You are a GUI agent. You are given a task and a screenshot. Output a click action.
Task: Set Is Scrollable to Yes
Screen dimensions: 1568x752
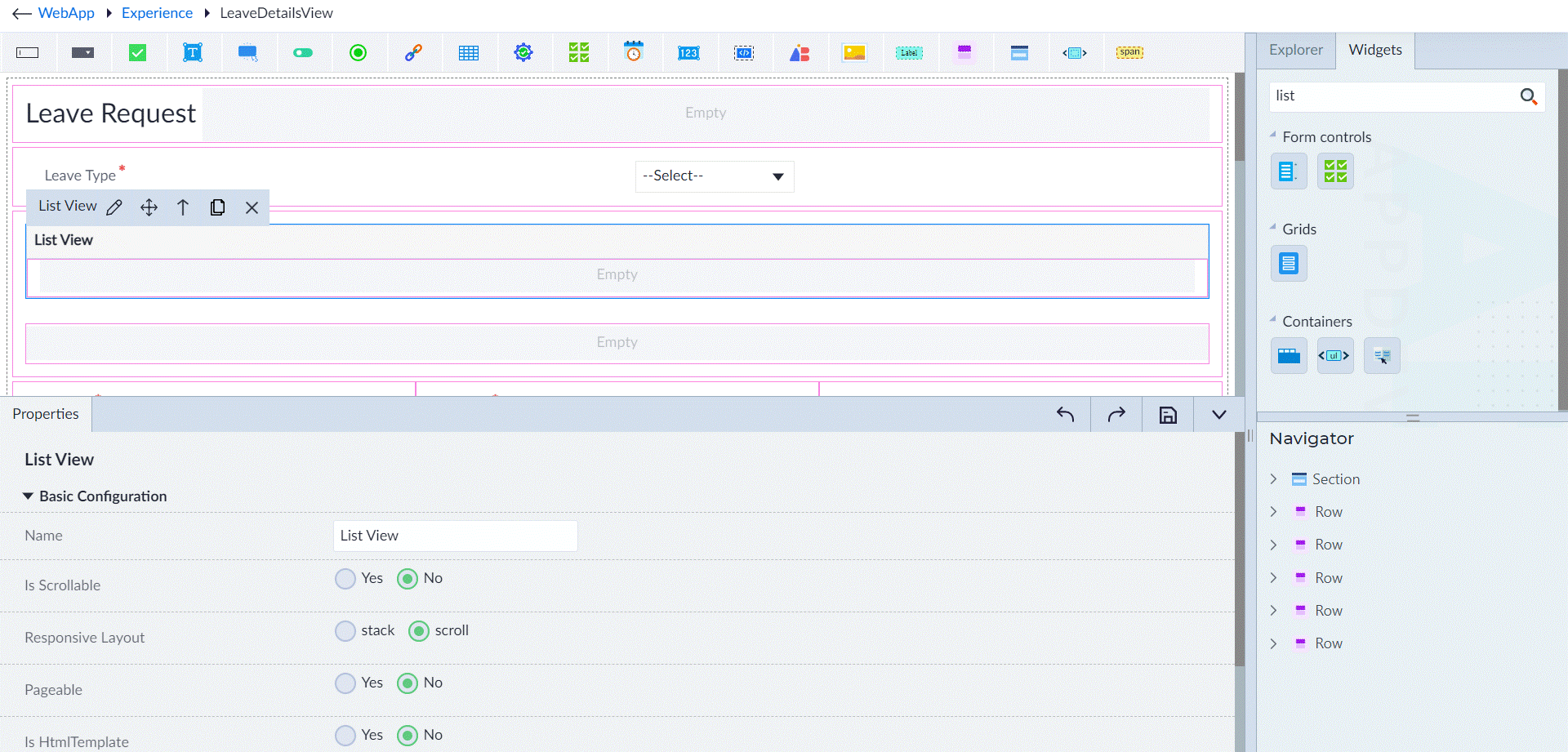345,579
